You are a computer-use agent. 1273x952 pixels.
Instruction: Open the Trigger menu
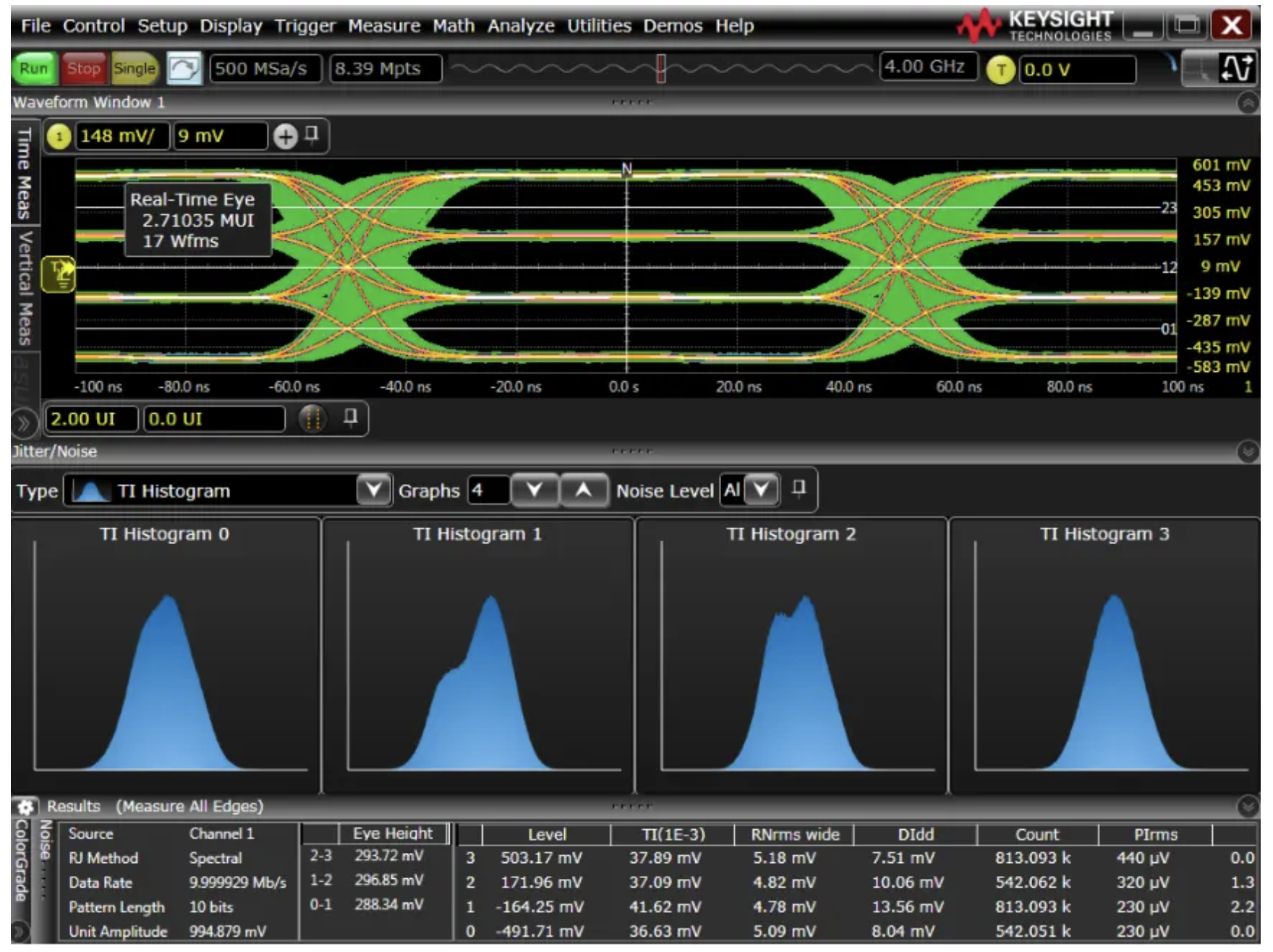pyautogui.click(x=305, y=26)
